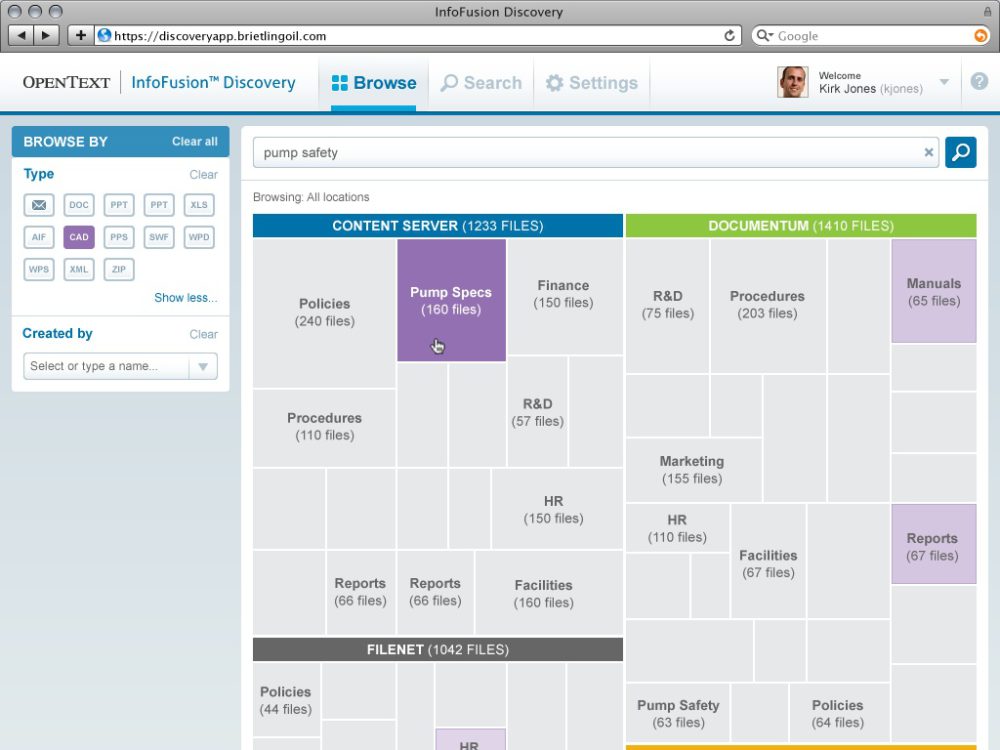Toggle DOC file type filter

click(x=79, y=205)
